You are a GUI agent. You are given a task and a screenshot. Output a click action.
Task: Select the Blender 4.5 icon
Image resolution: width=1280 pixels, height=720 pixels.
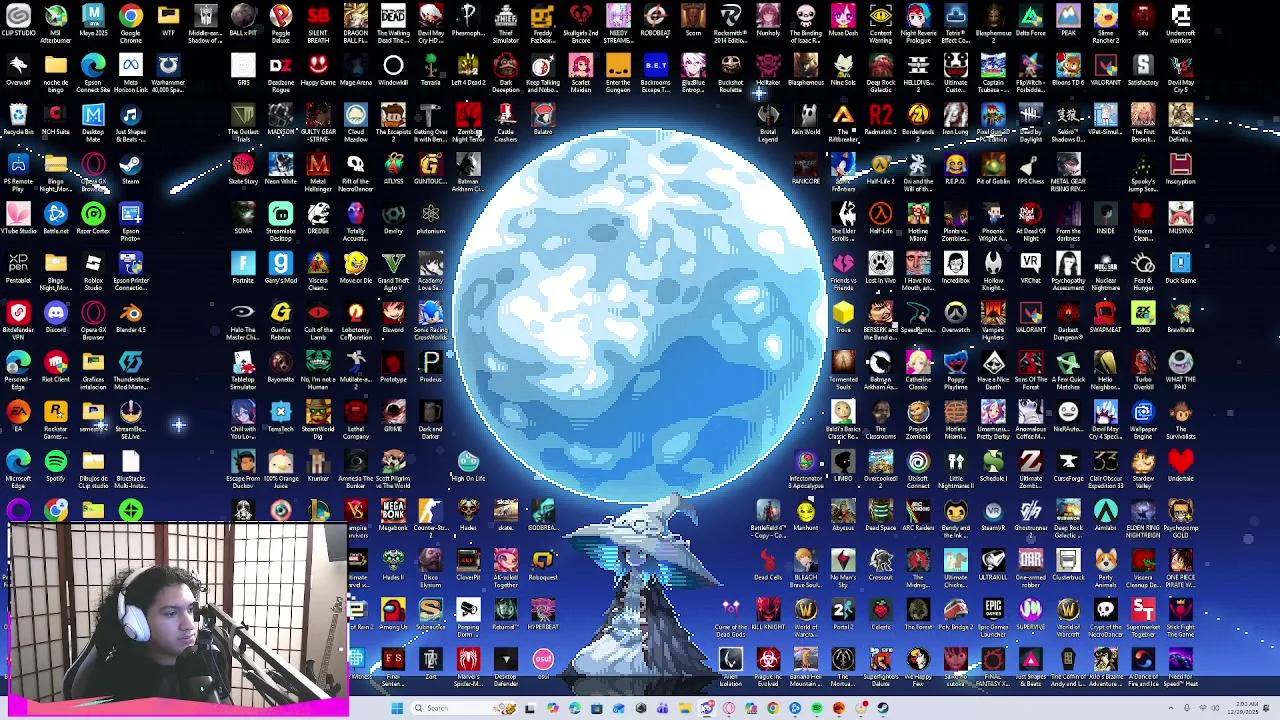[x=131, y=318]
